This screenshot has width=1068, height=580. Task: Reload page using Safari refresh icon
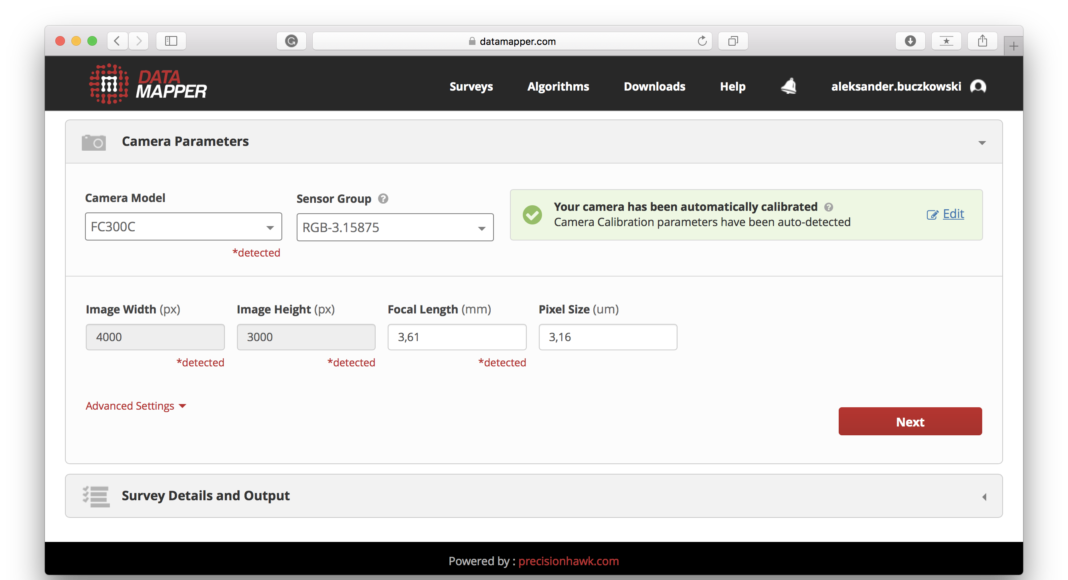point(702,41)
